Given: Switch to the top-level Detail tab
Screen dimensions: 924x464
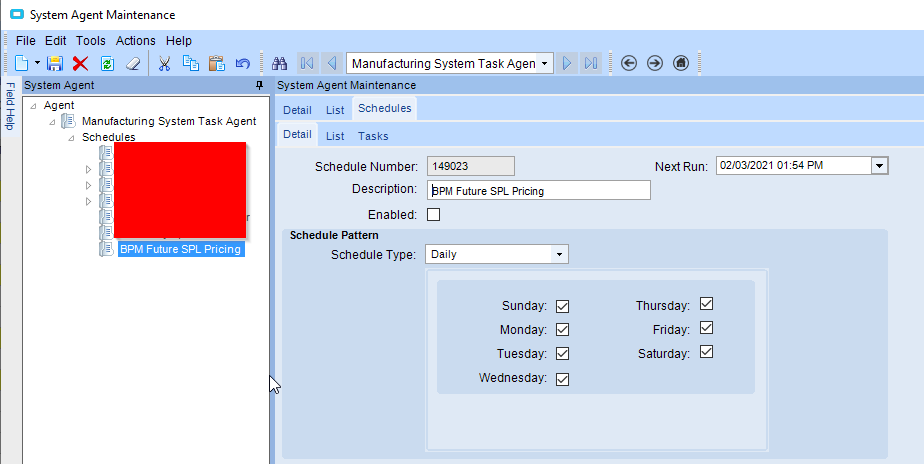Looking at the screenshot, I should click(297, 110).
